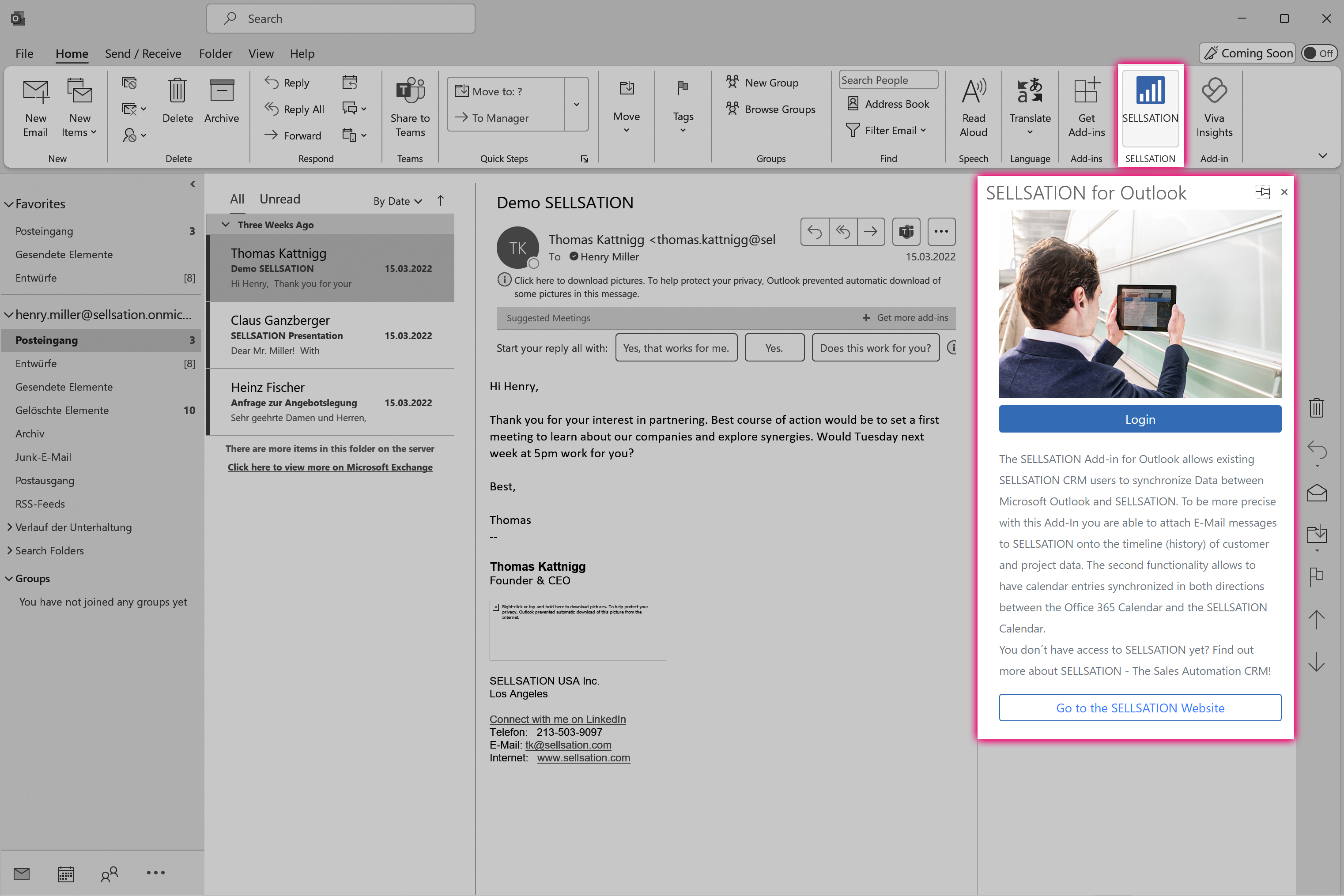Click Reply All in the ribbon
Screen dimensions: 1344x896
click(295, 109)
